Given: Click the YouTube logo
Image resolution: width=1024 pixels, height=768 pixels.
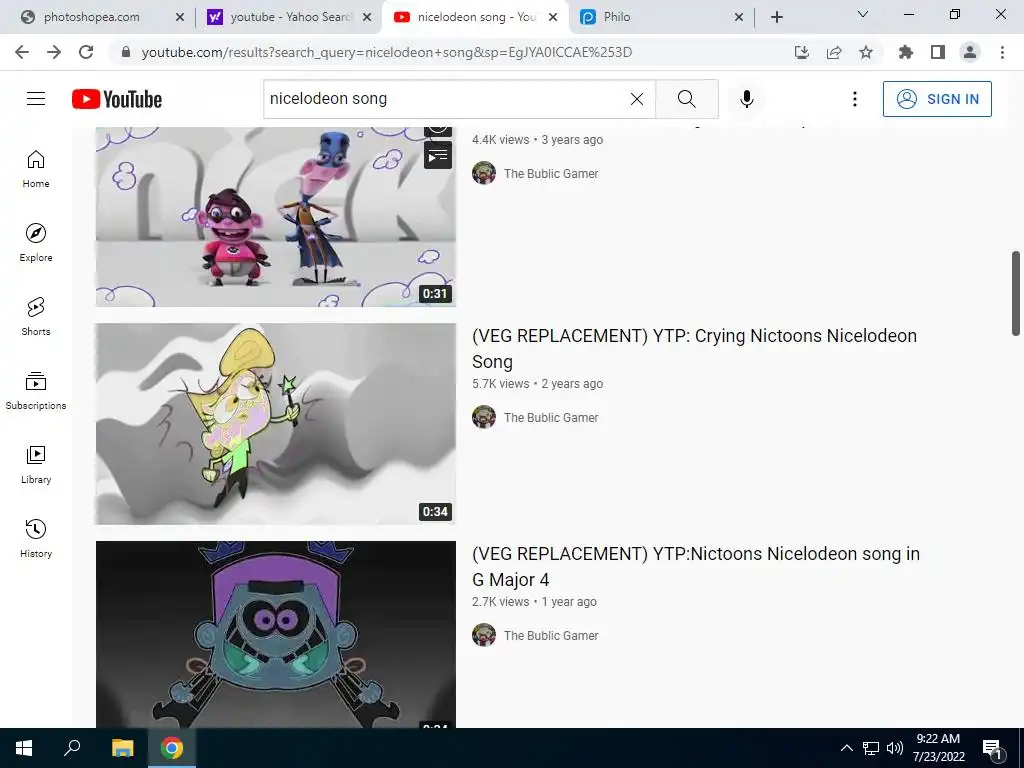Looking at the screenshot, I should 117,99.
